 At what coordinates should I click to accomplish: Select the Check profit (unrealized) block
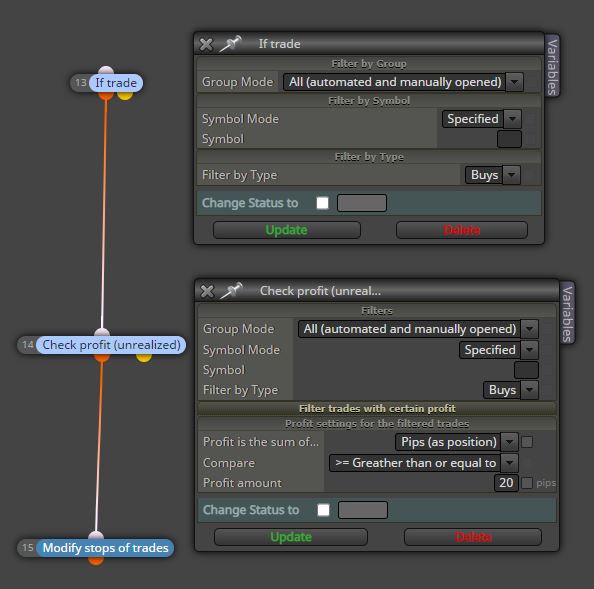(111, 345)
